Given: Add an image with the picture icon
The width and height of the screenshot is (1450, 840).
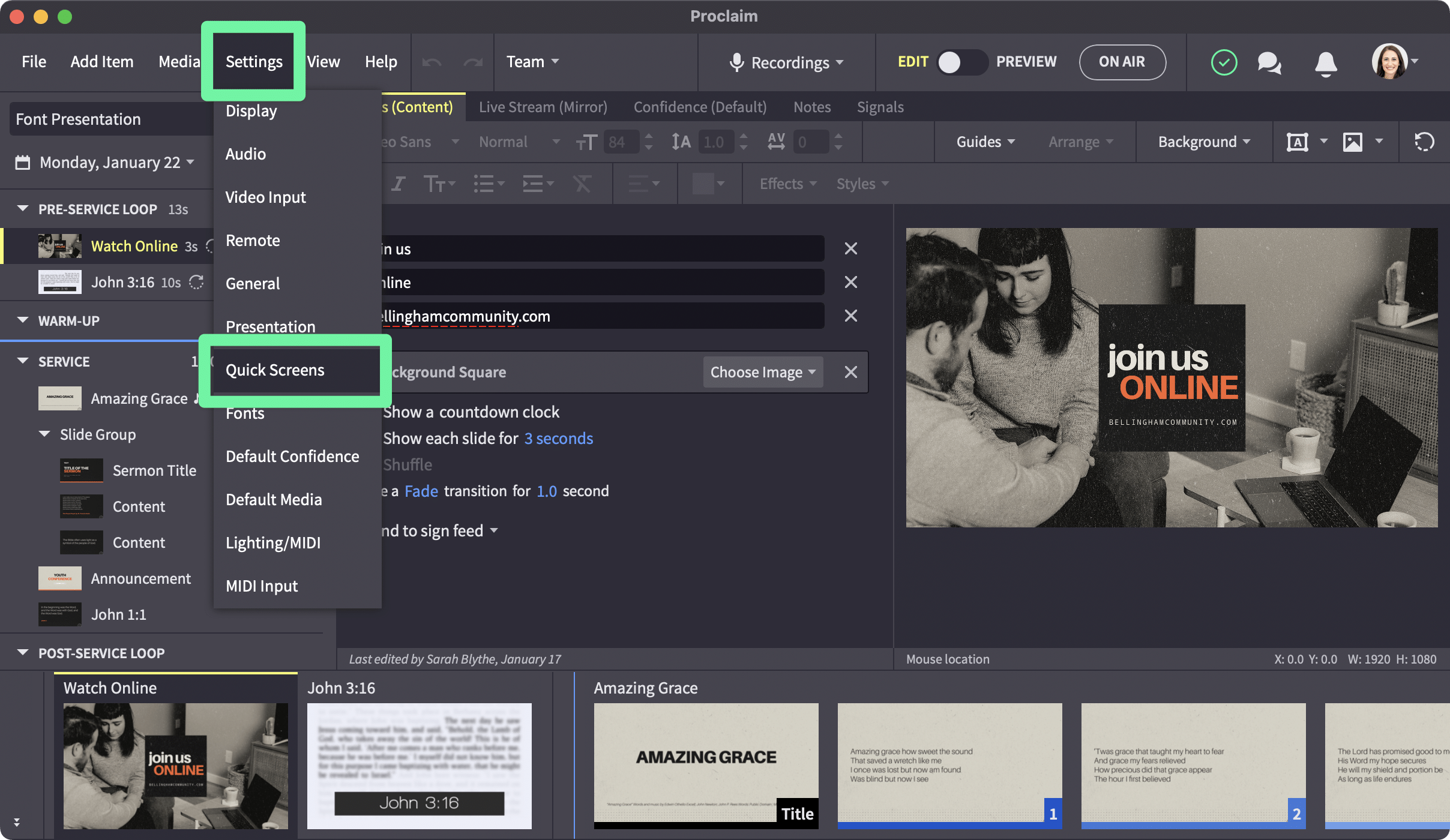Looking at the screenshot, I should pyautogui.click(x=1352, y=142).
